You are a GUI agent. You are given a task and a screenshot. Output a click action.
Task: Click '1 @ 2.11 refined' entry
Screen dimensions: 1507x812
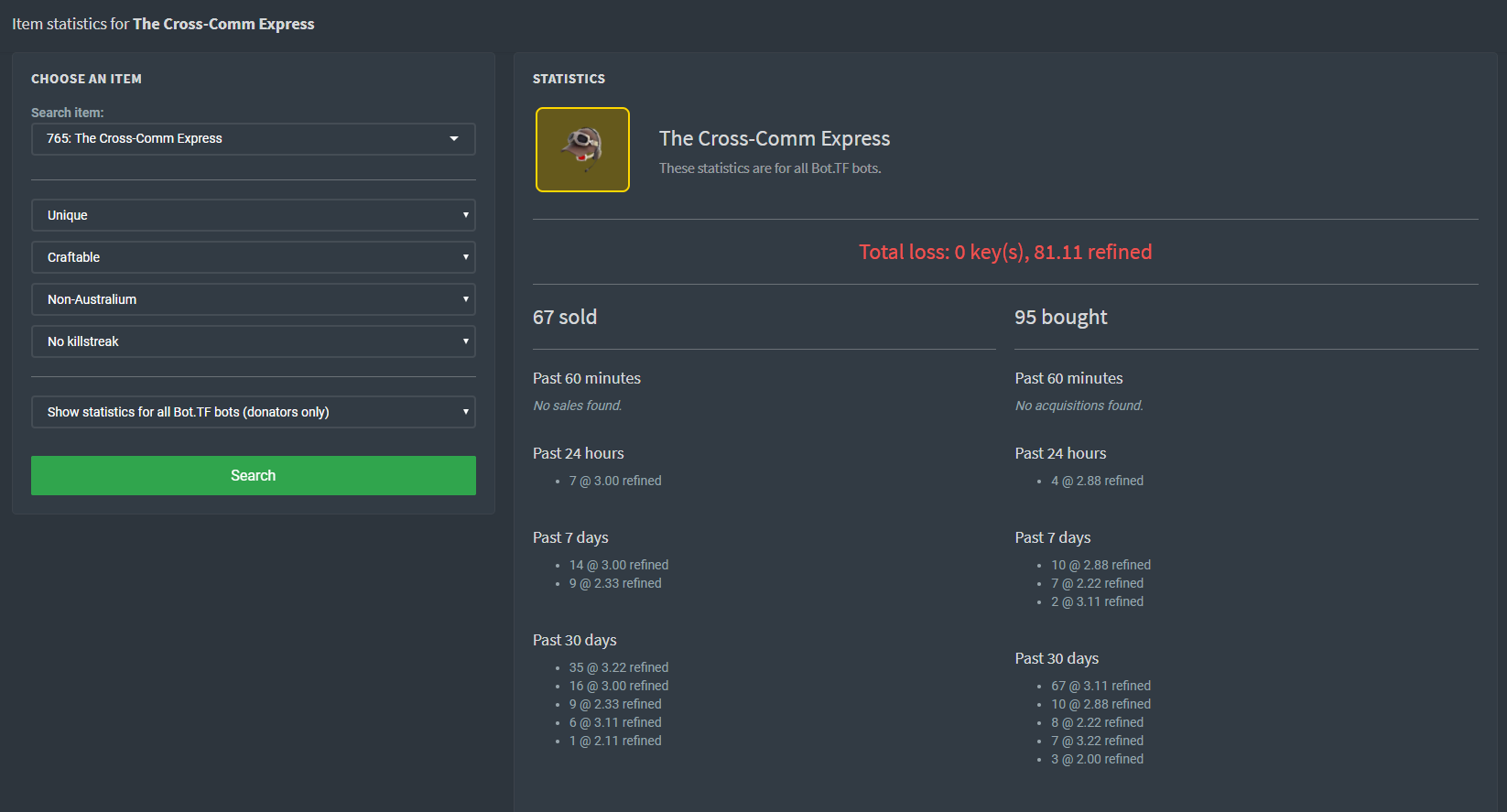[615, 741]
